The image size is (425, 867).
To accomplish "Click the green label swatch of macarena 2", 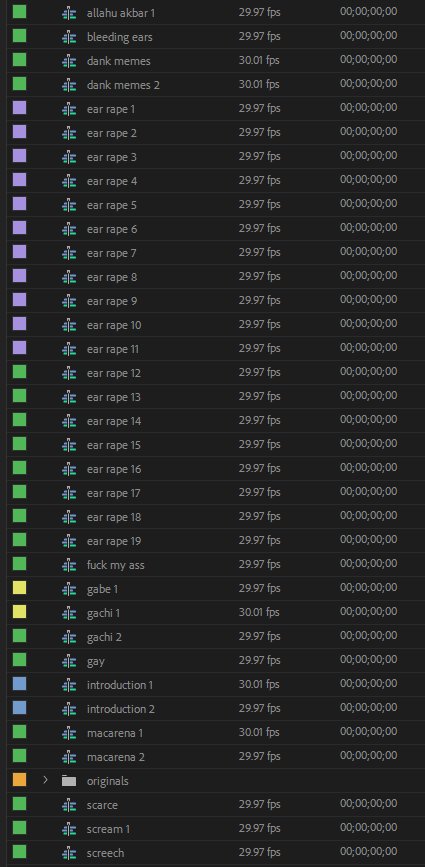I will (x=19, y=755).
